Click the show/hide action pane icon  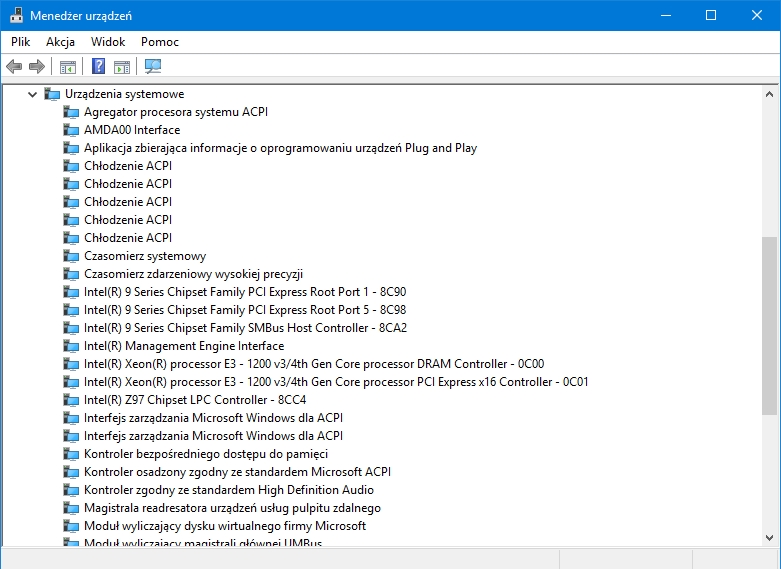(122, 66)
